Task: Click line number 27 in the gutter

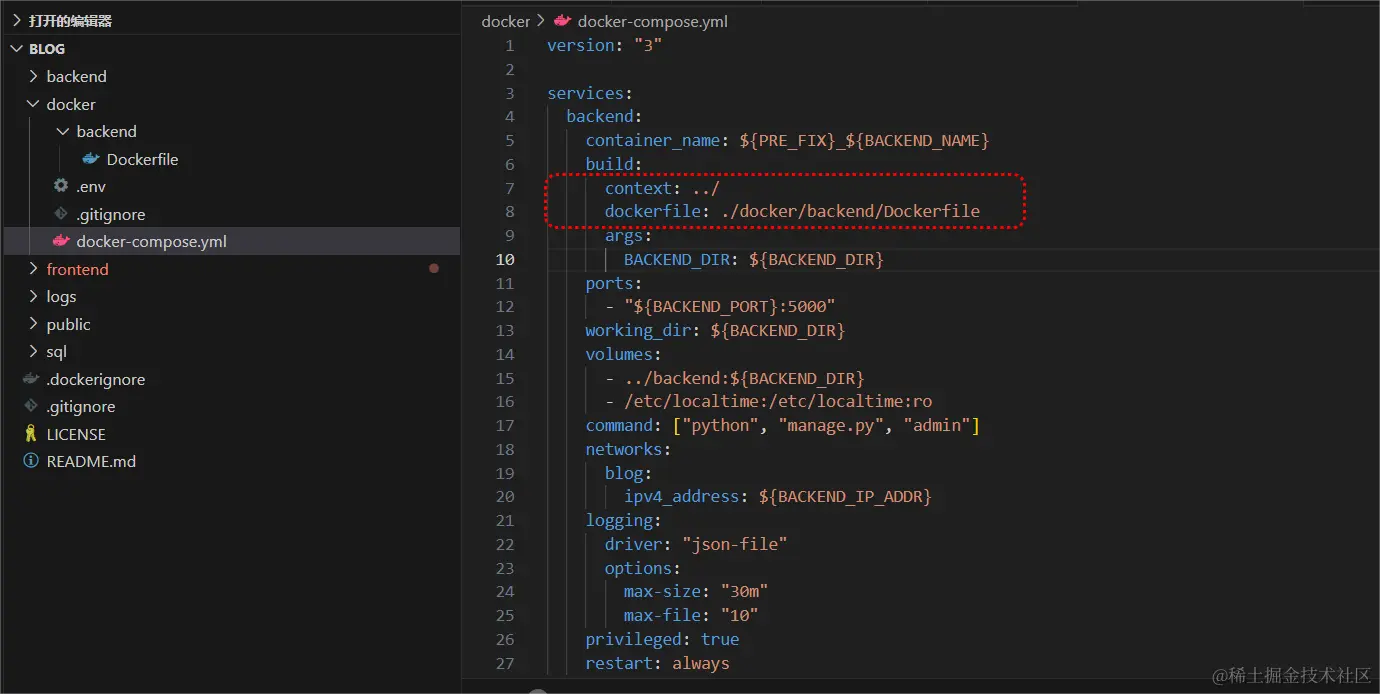Action: tap(505, 663)
